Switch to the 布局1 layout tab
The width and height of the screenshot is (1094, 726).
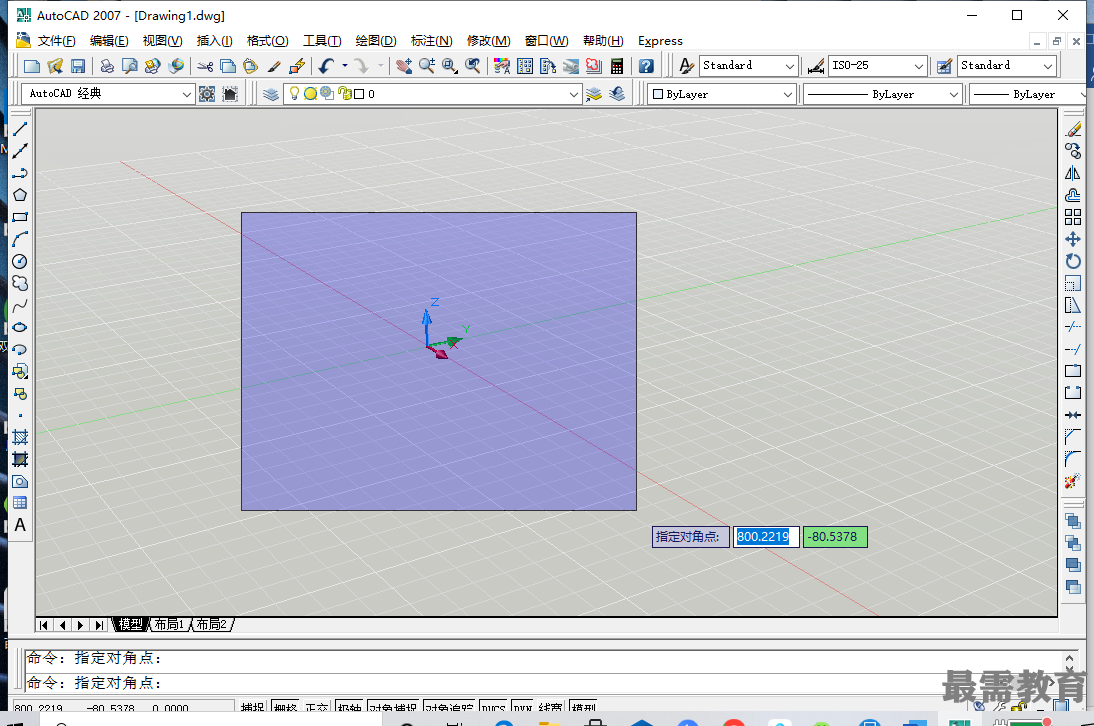[x=169, y=624]
